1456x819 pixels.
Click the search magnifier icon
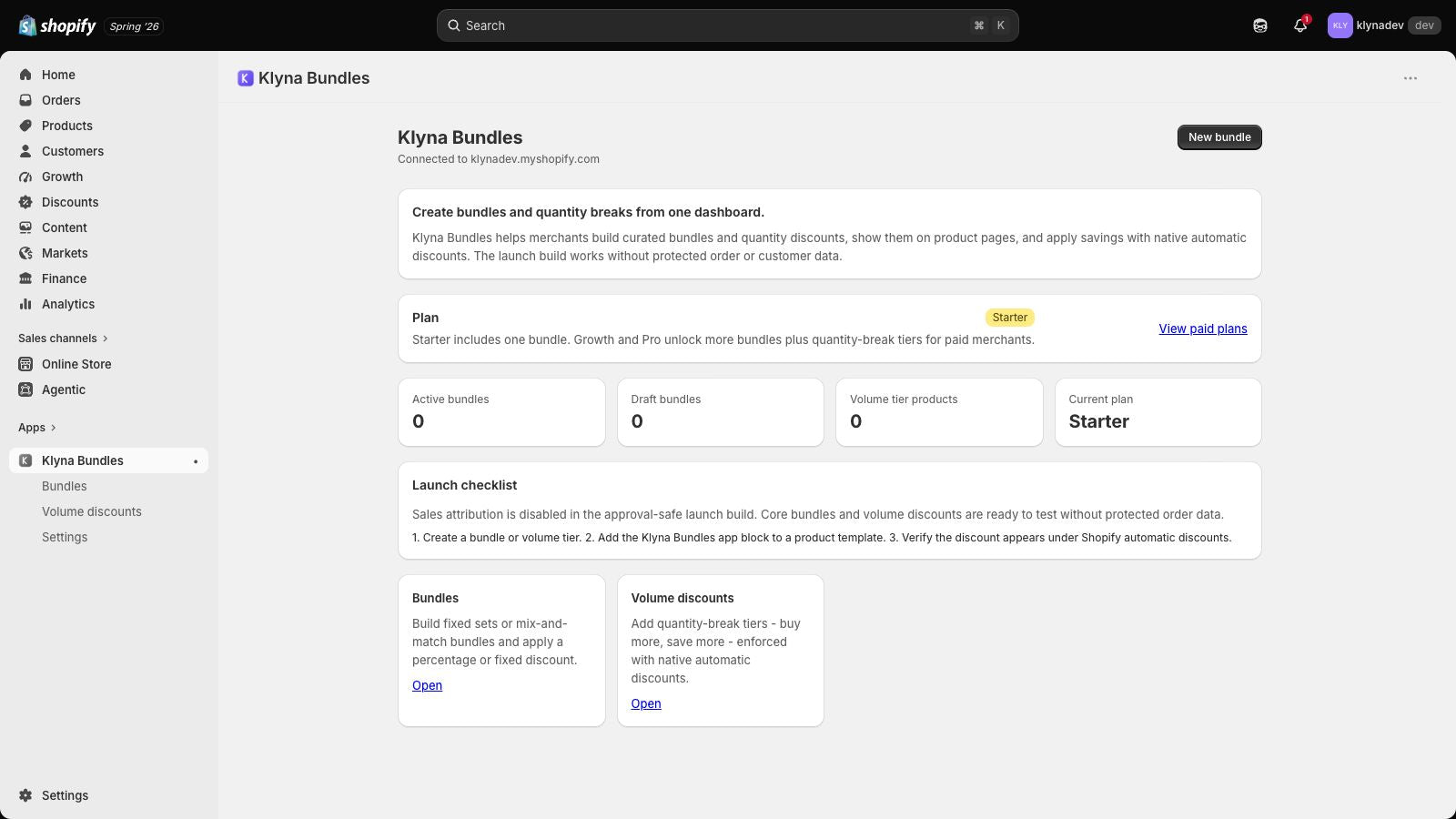453,25
